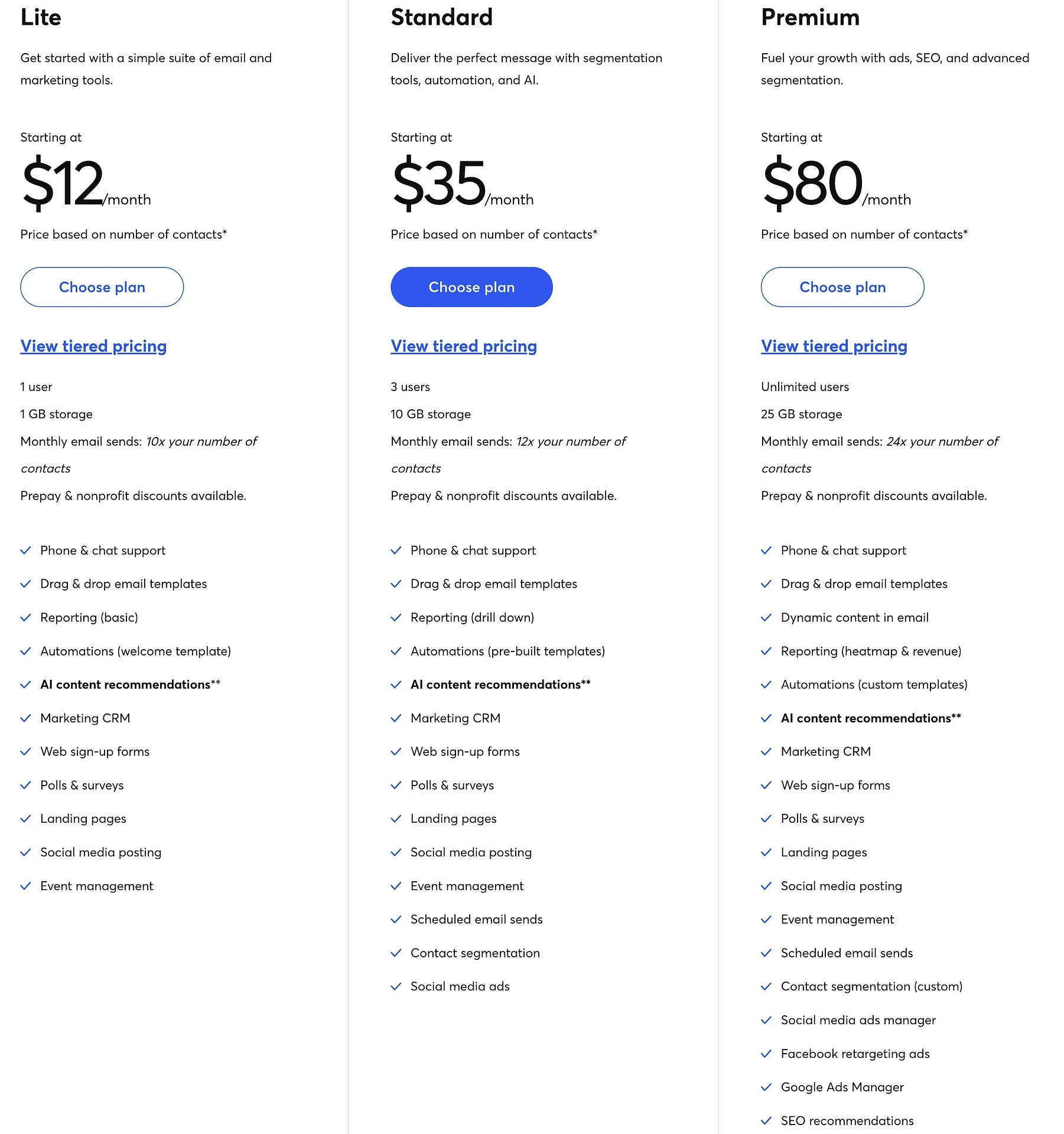Click Choose plan button under Lite
This screenshot has height=1134, width=1064.
tap(102, 287)
